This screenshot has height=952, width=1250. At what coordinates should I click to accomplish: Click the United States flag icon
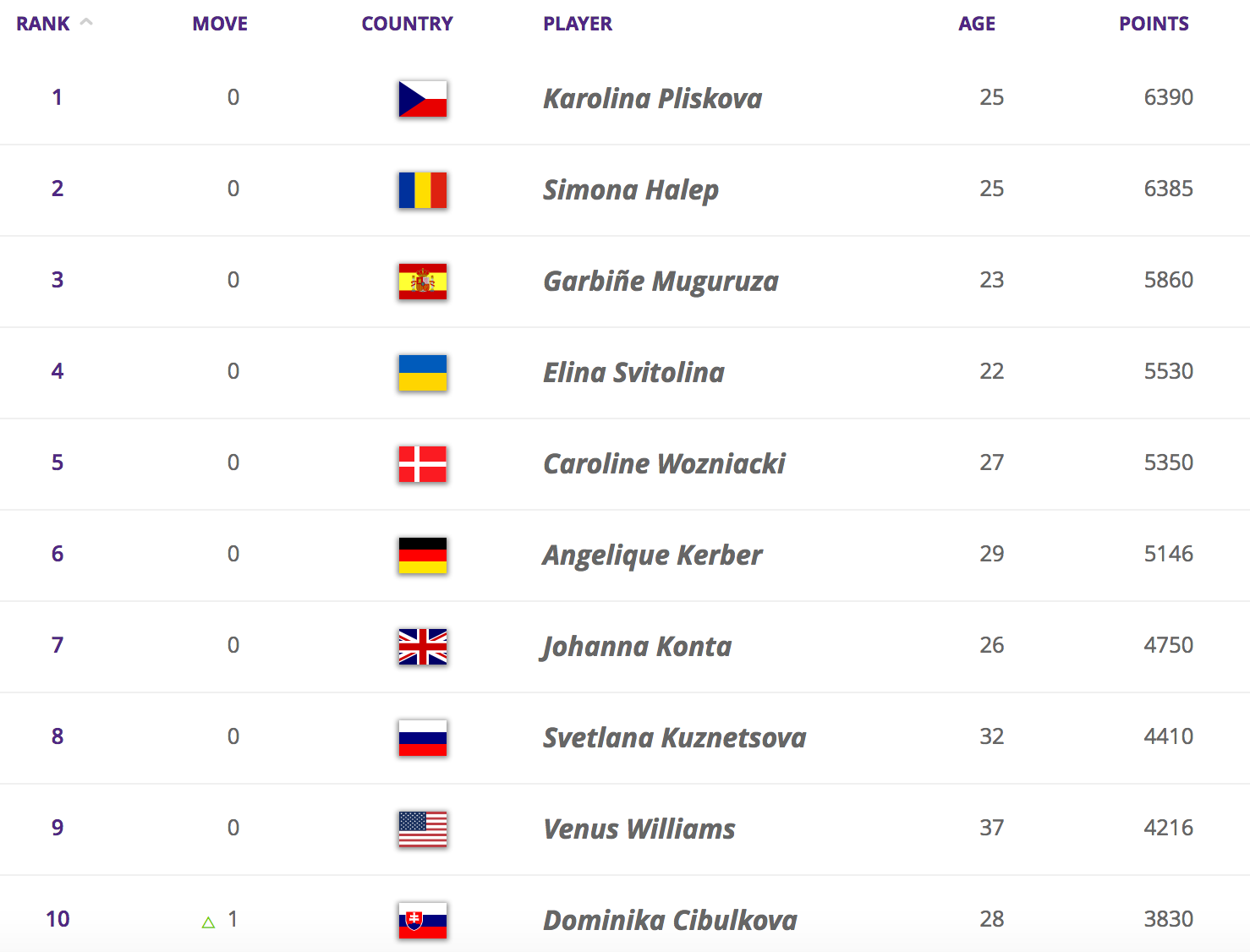[423, 829]
